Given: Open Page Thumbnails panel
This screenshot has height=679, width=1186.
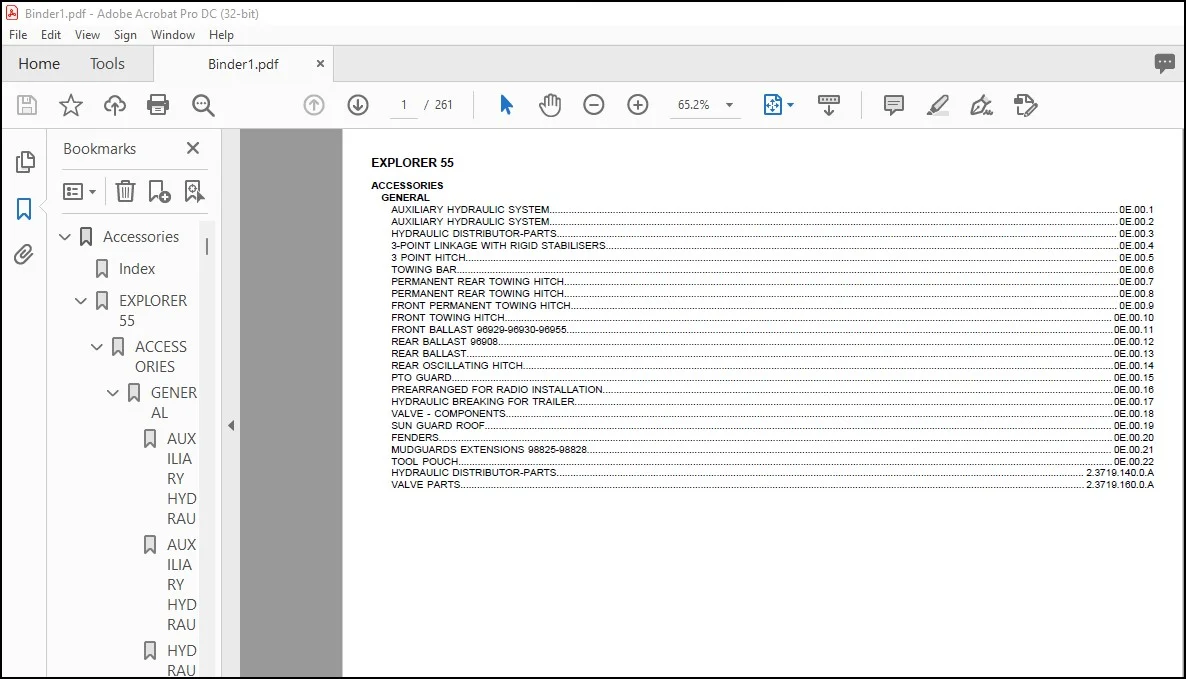Looking at the screenshot, I should pyautogui.click(x=25, y=162).
